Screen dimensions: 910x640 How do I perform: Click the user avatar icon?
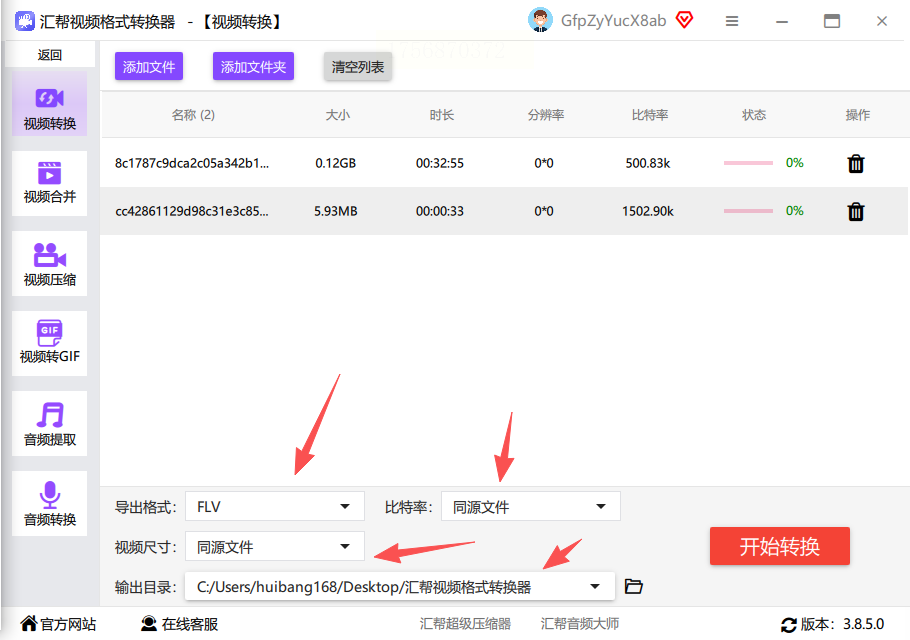point(540,20)
